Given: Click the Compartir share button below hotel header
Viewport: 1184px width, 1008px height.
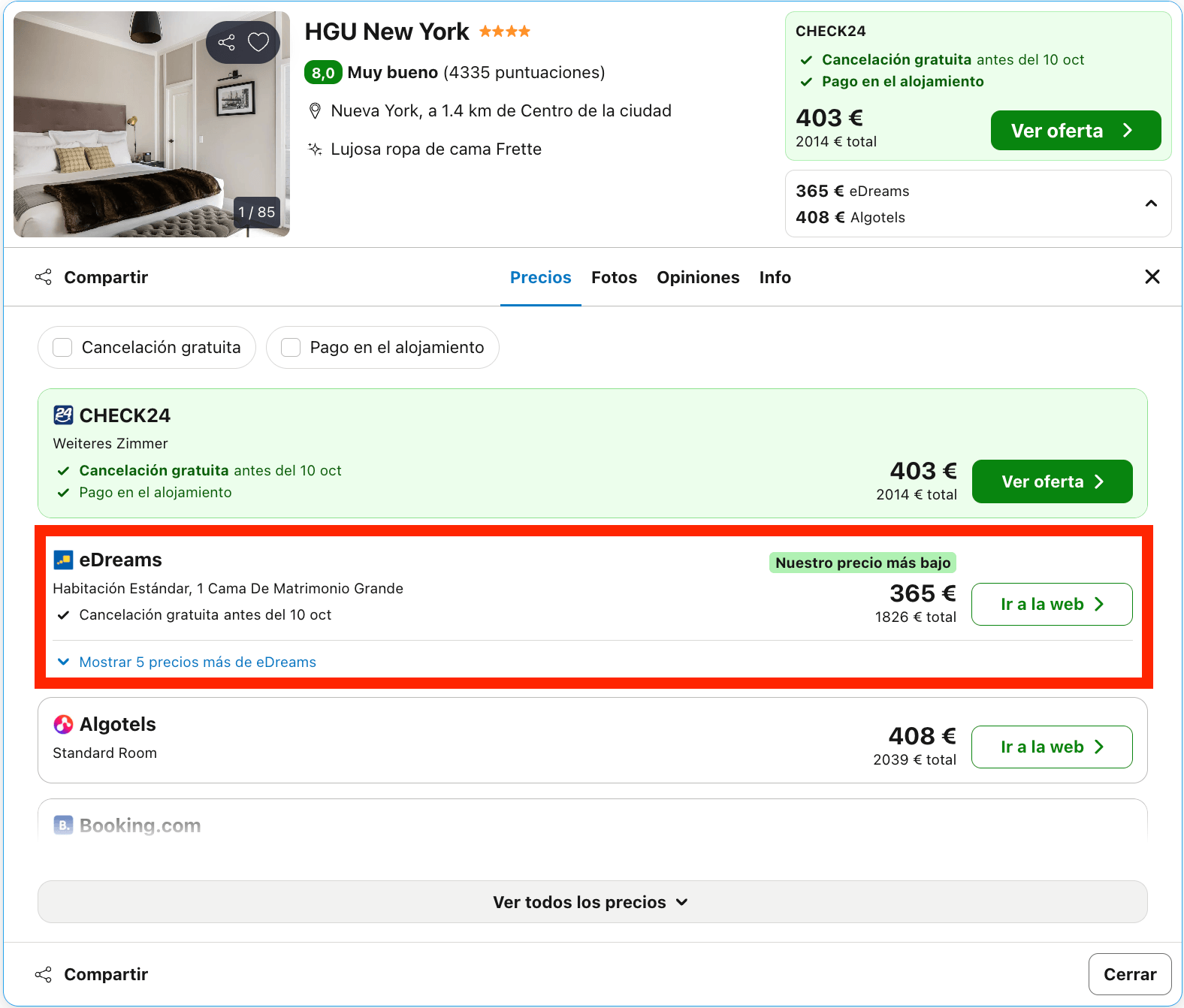Looking at the screenshot, I should [x=92, y=277].
